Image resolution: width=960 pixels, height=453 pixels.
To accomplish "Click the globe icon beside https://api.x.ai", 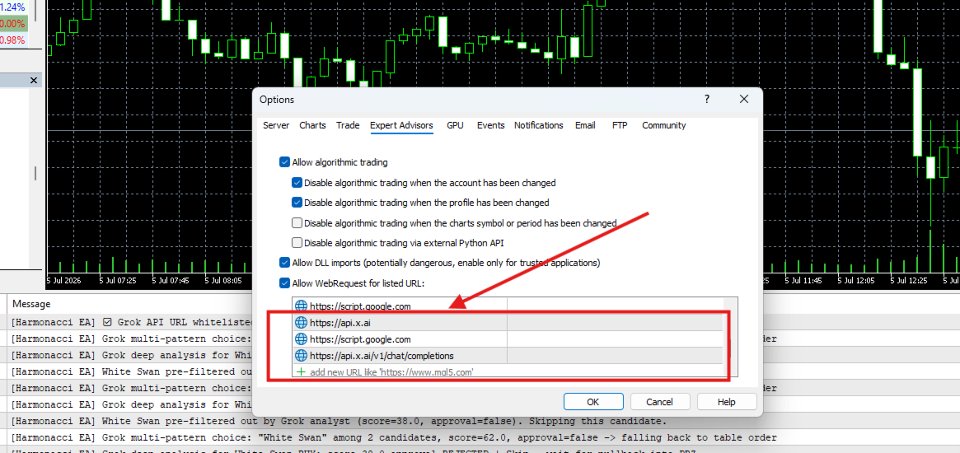I will [301, 323].
